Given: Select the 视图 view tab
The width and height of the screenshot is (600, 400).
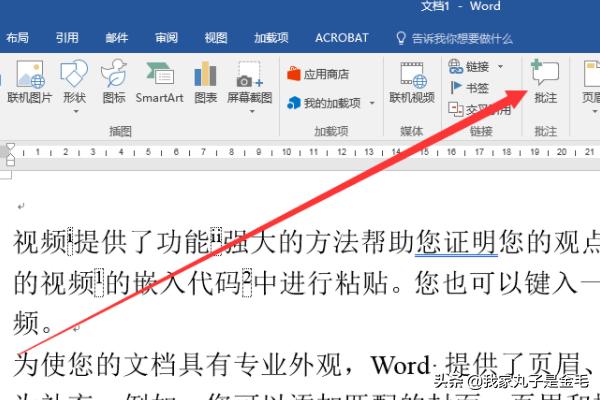Looking at the screenshot, I should [216, 38].
